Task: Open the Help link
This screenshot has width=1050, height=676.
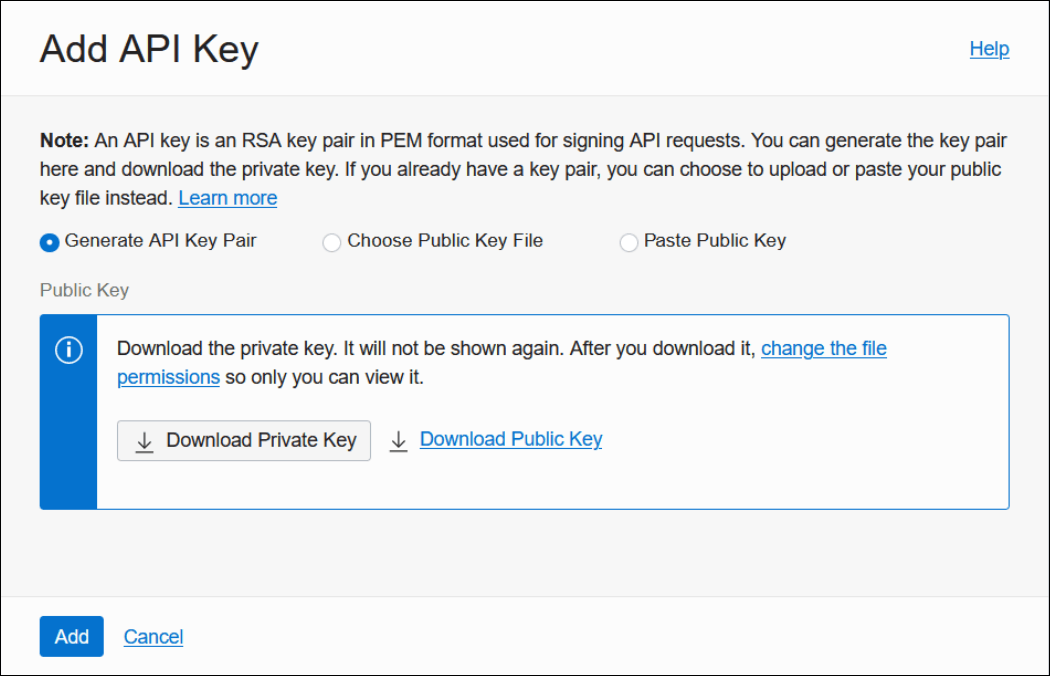Action: point(989,49)
